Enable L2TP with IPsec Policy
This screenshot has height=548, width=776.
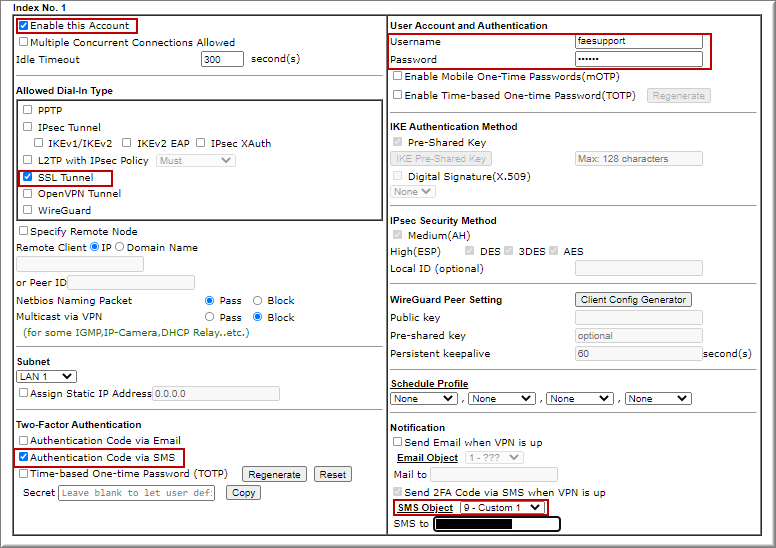tap(28, 159)
